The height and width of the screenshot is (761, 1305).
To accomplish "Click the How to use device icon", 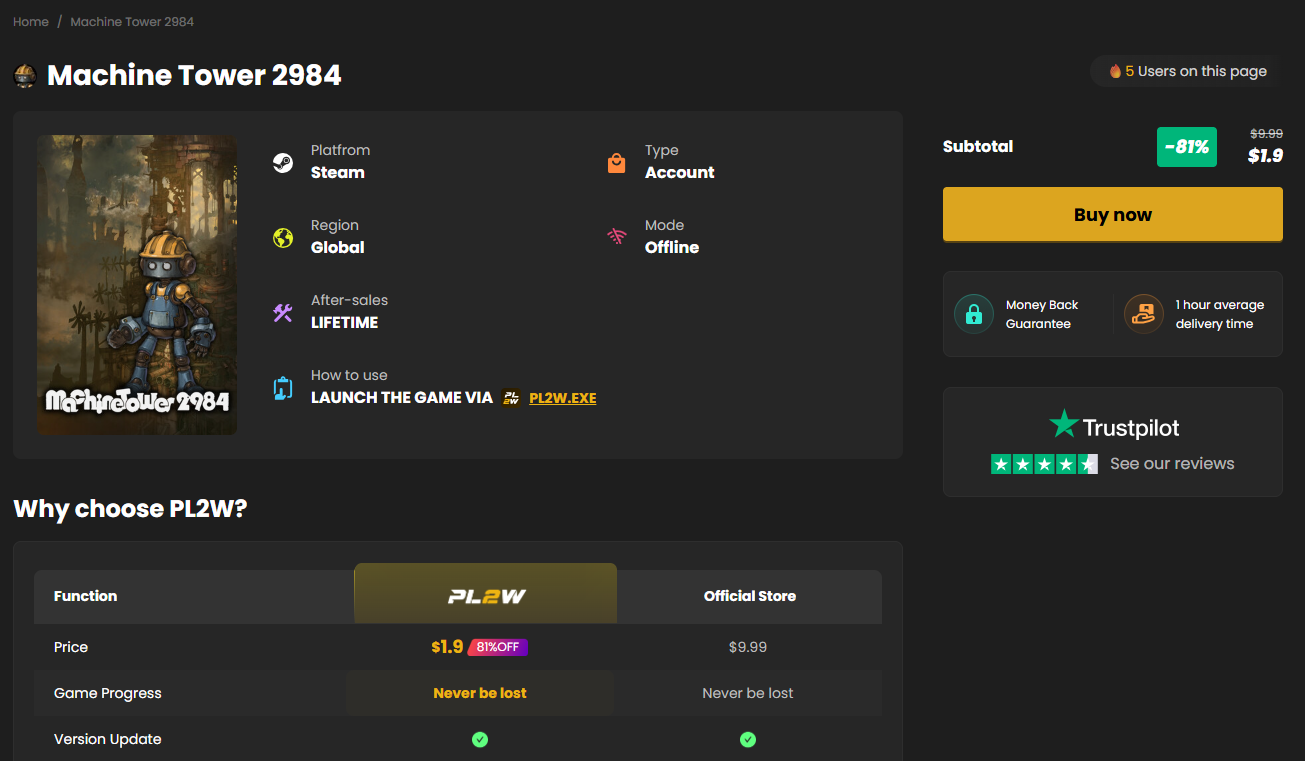I will (x=283, y=388).
